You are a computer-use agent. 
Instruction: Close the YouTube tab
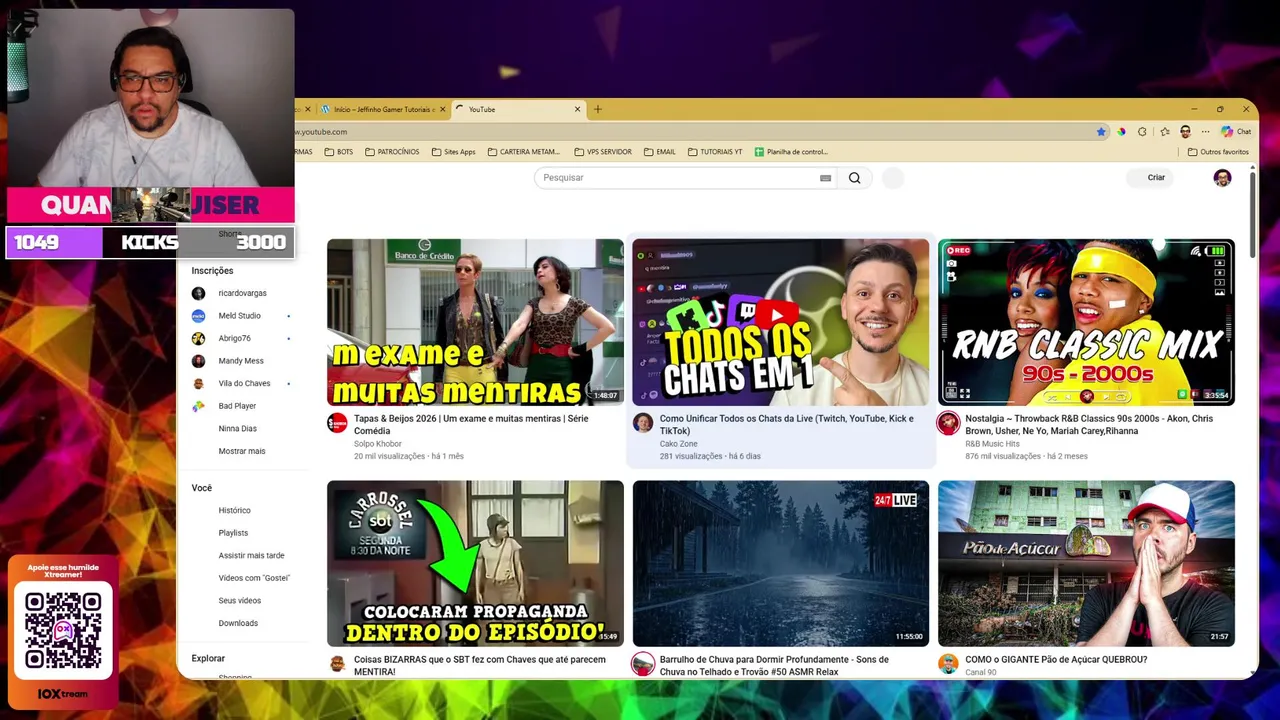[577, 109]
